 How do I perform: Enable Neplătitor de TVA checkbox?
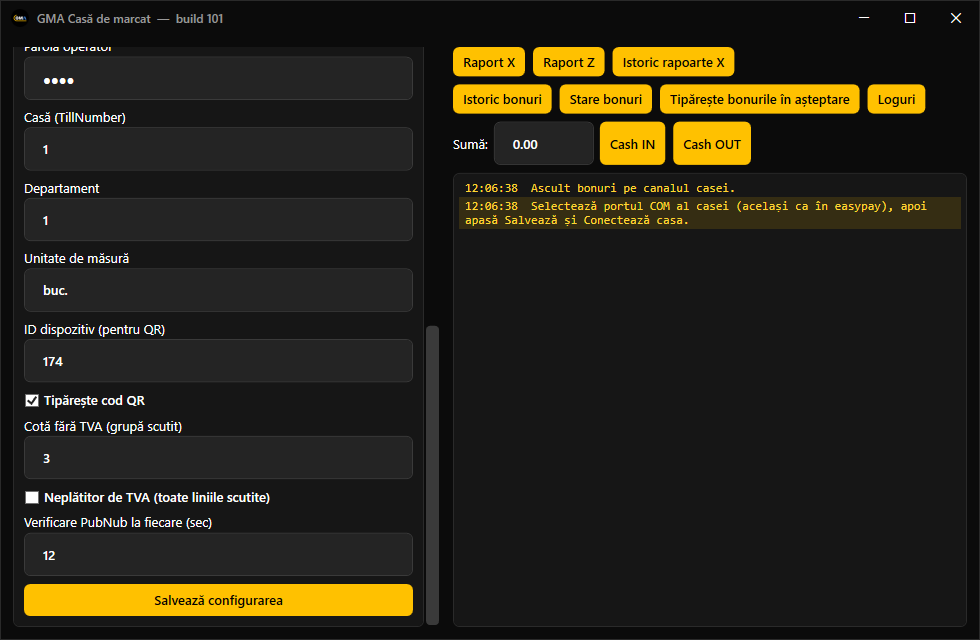coord(32,498)
